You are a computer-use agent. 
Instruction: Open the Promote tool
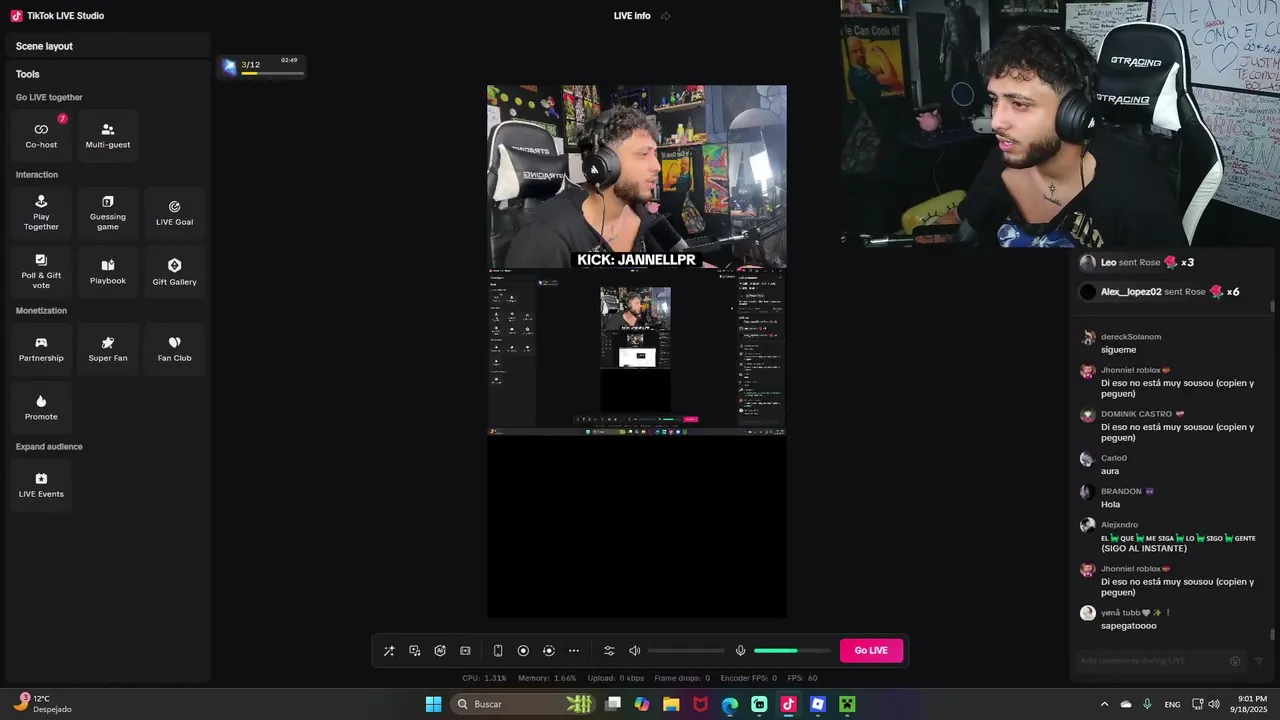(41, 408)
